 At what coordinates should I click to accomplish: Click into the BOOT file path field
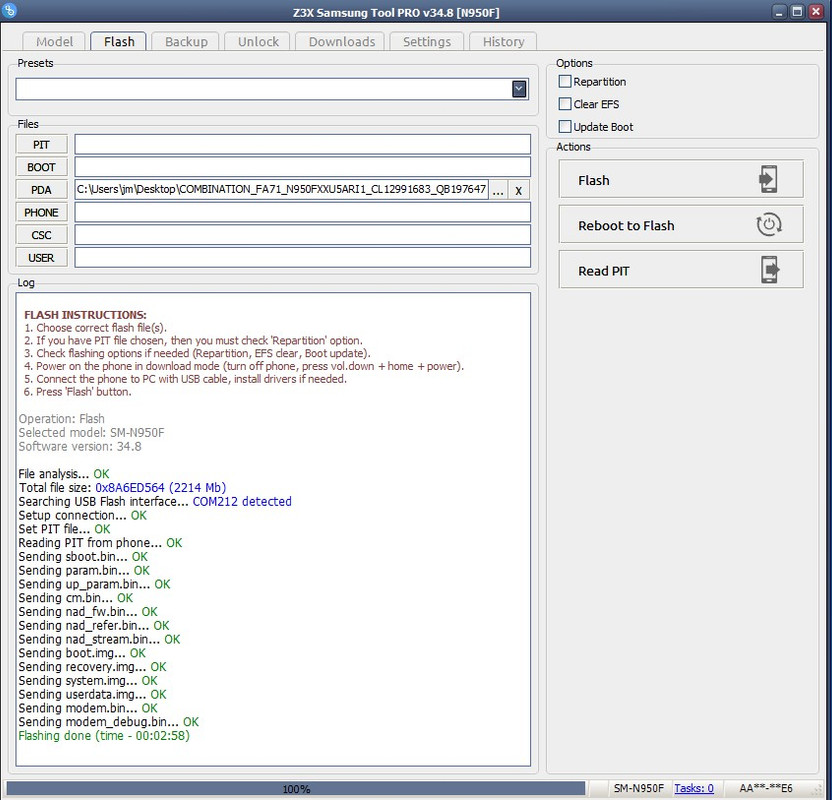[x=302, y=167]
